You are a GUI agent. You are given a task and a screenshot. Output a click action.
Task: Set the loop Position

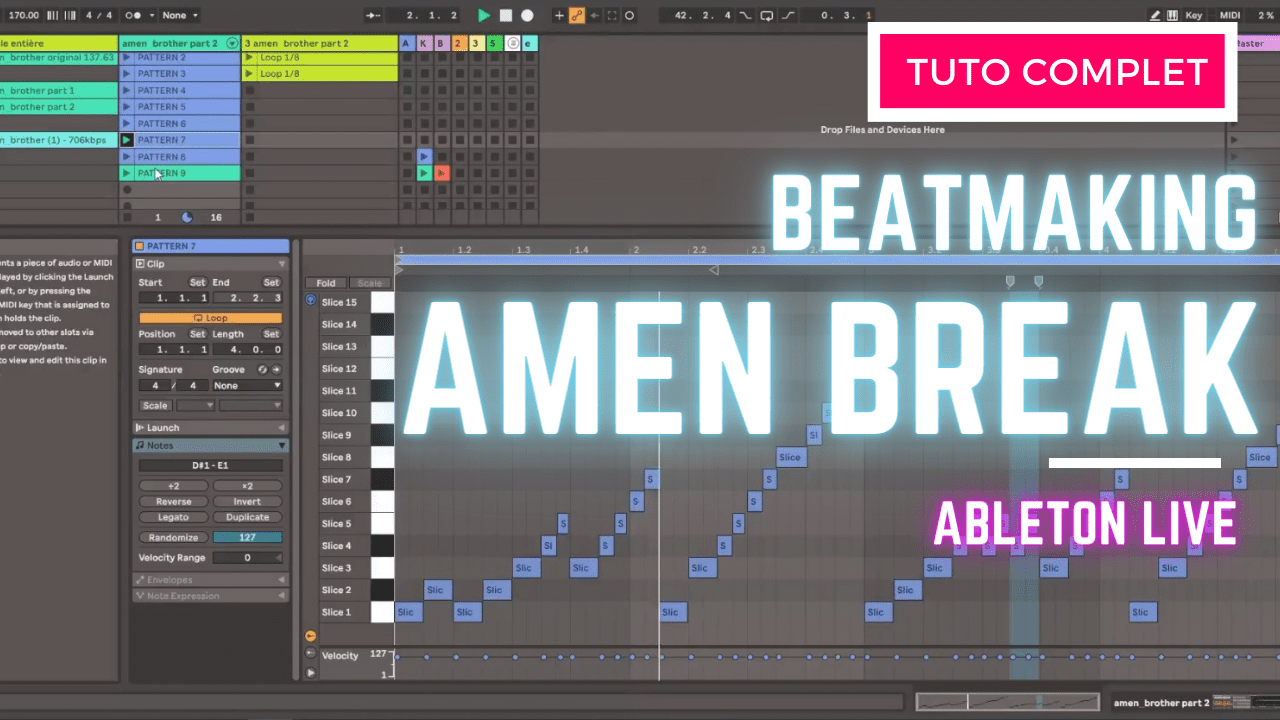point(174,349)
